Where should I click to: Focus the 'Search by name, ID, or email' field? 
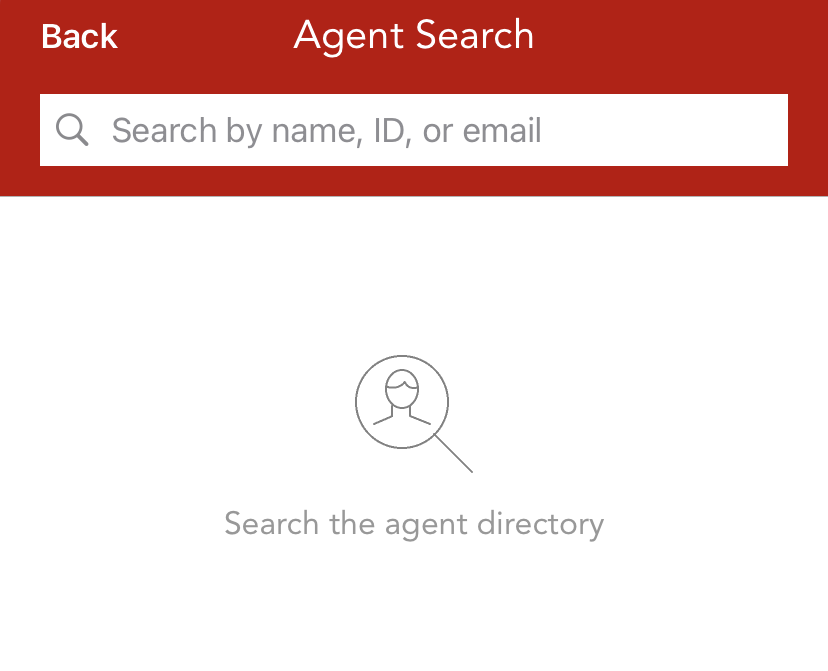click(414, 130)
